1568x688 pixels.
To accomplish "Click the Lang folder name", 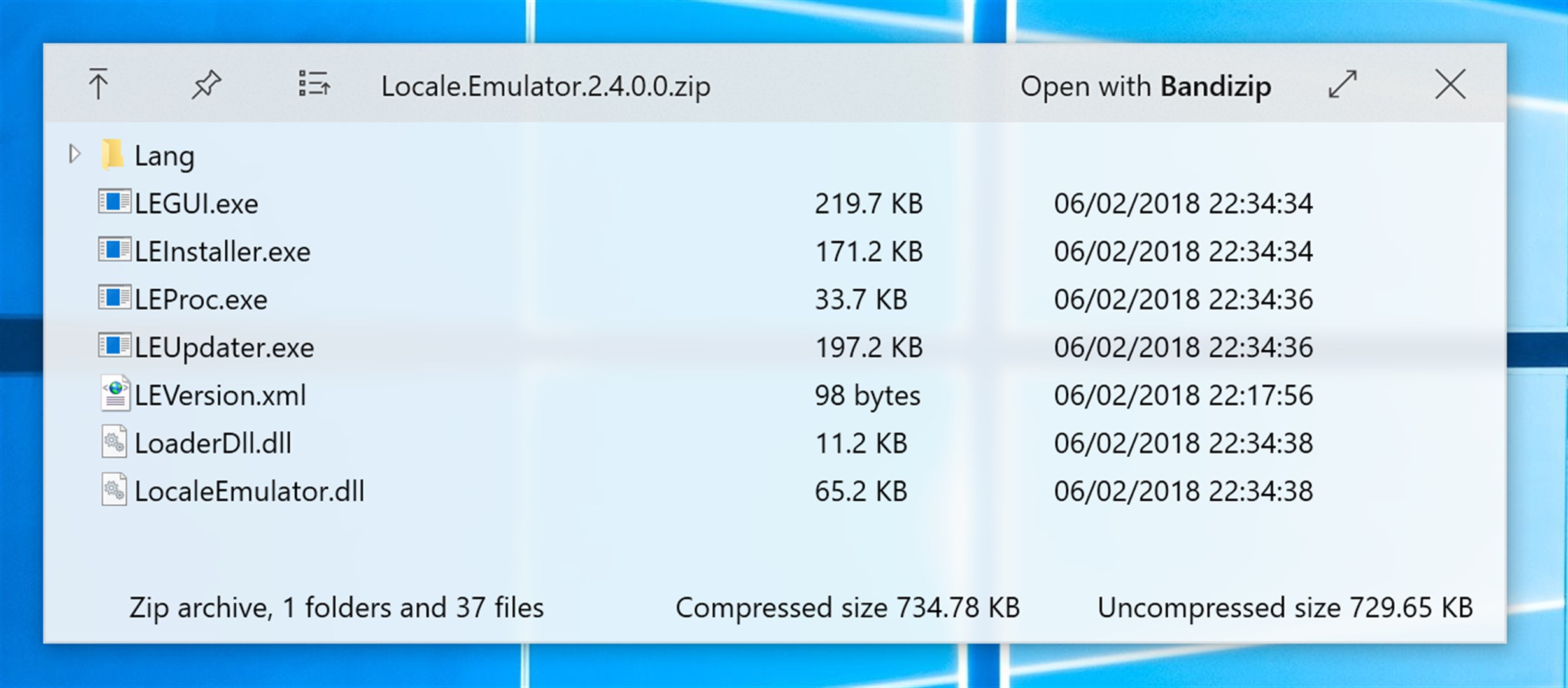I will pyautogui.click(x=164, y=156).
